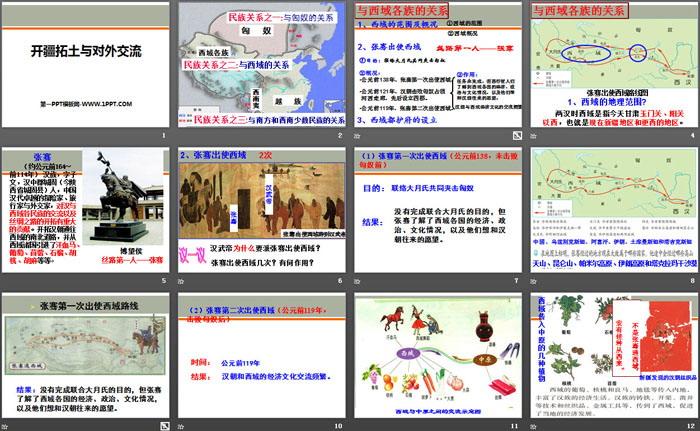Select slide 7 张骞第一次出使西域 purpose and result

pyautogui.click(x=438, y=210)
